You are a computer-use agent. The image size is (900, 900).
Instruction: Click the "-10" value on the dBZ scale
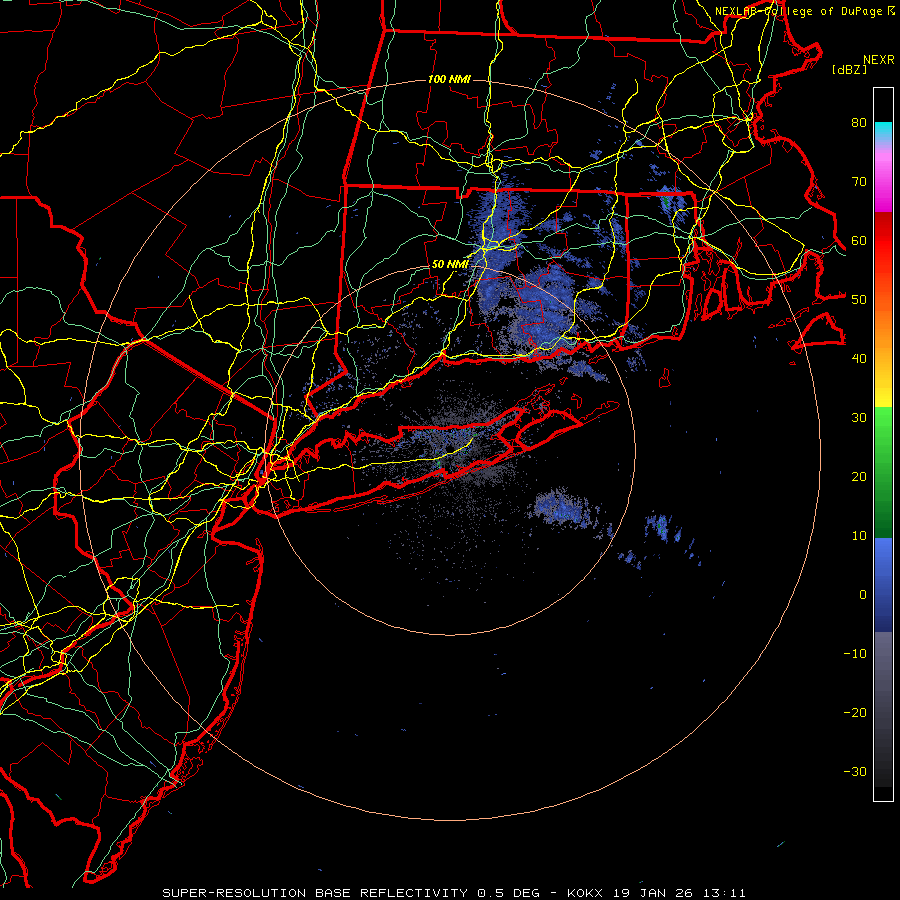point(855,654)
